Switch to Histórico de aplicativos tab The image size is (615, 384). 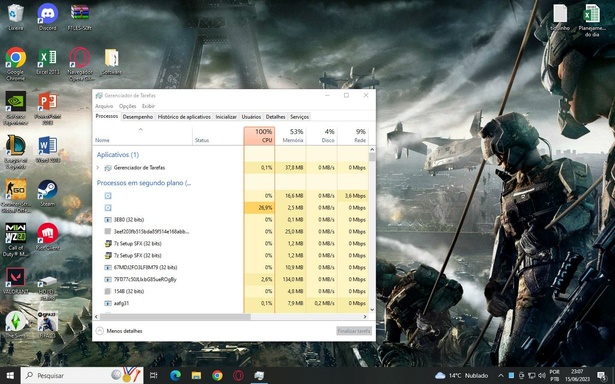pos(184,117)
